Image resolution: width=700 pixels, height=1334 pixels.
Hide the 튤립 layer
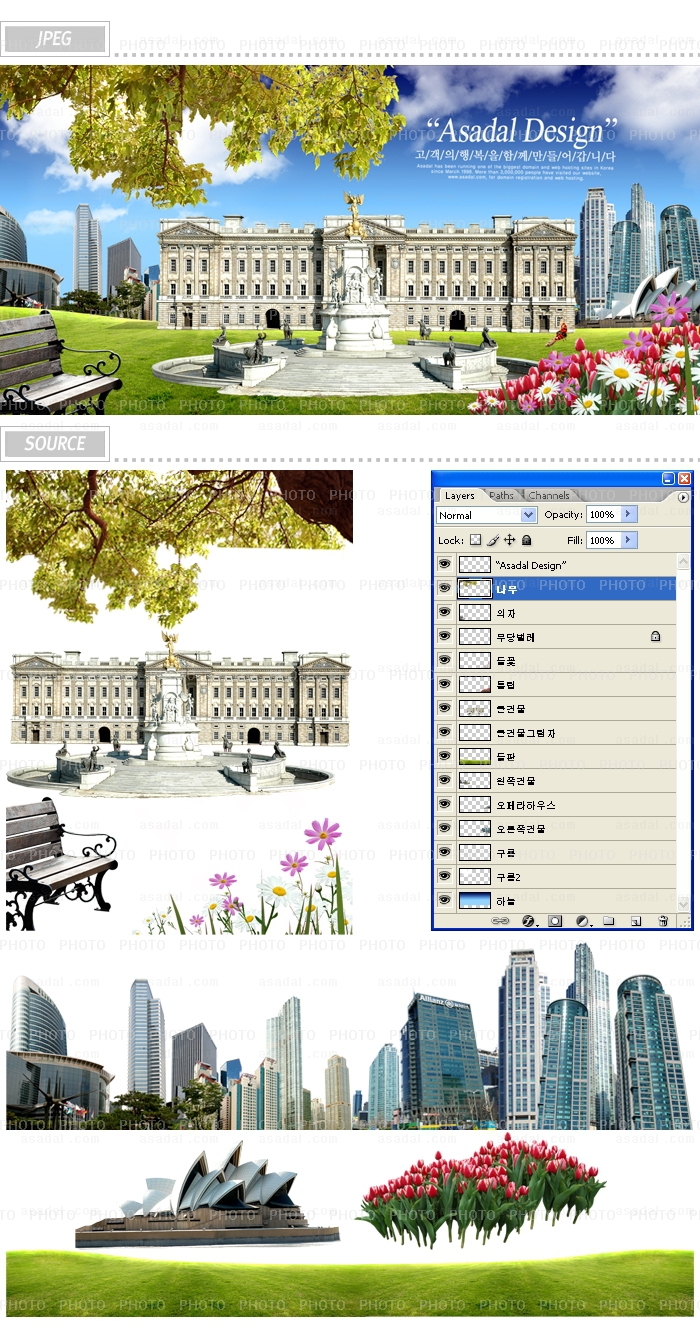coord(445,685)
